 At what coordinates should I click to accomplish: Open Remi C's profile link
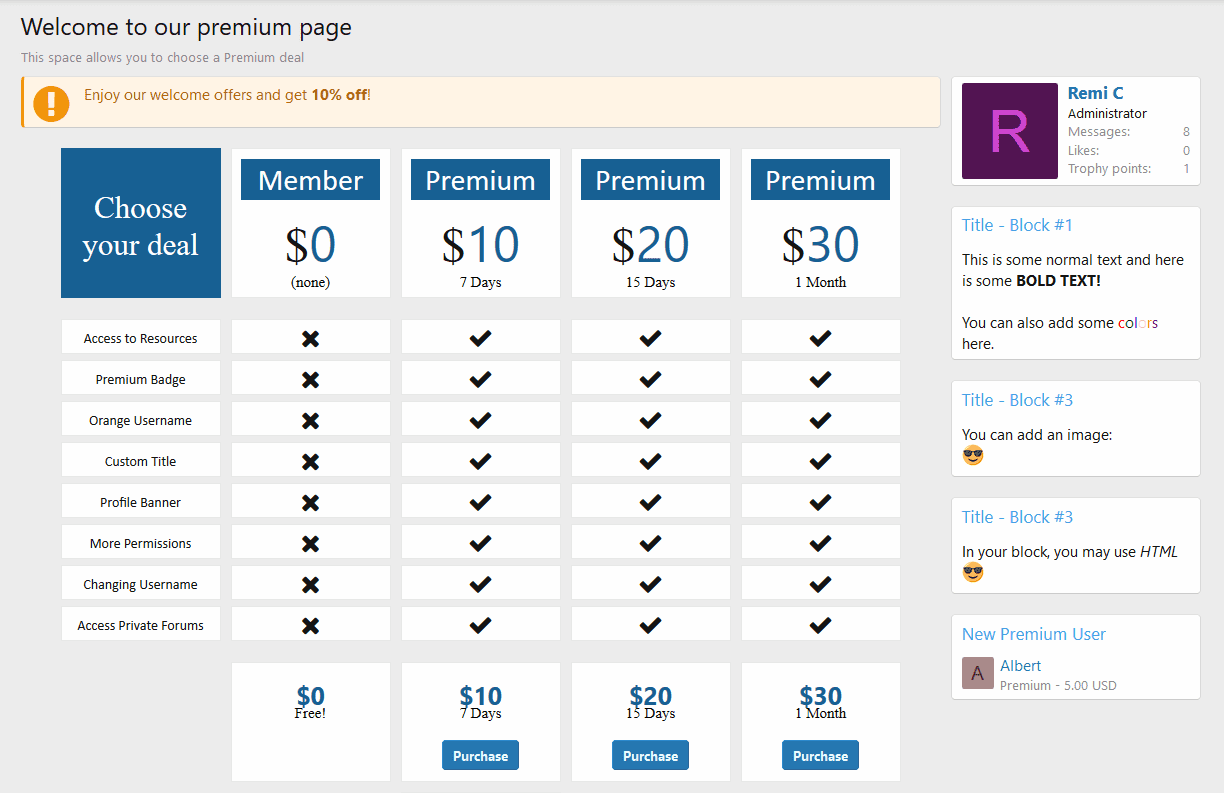[1094, 92]
